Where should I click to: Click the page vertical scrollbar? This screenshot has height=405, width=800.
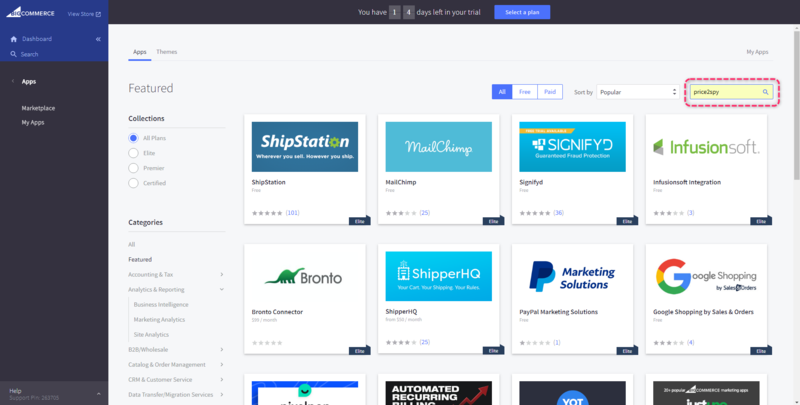click(x=796, y=105)
